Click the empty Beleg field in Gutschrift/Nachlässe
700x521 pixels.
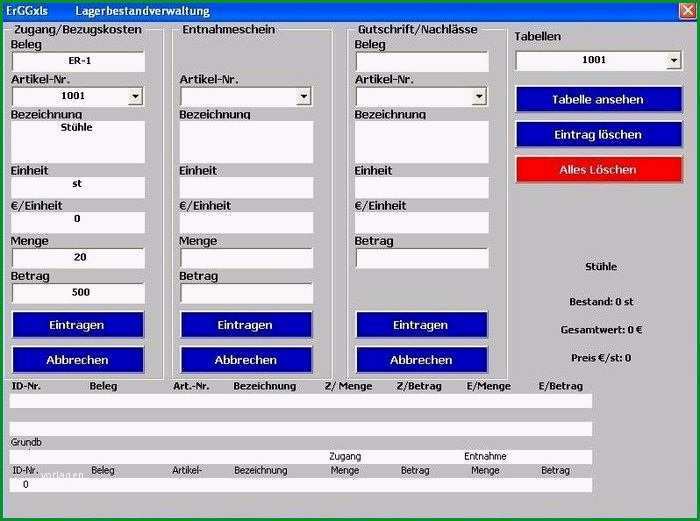422,62
